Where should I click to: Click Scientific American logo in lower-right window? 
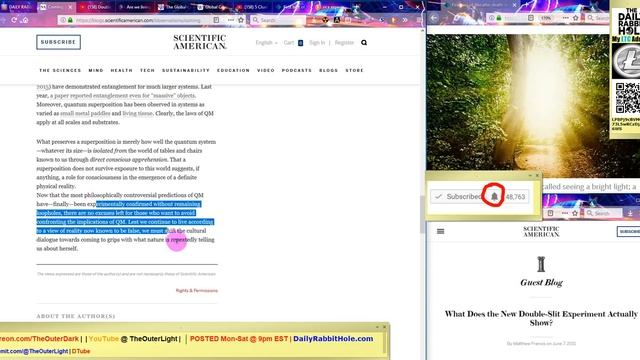click(x=541, y=231)
